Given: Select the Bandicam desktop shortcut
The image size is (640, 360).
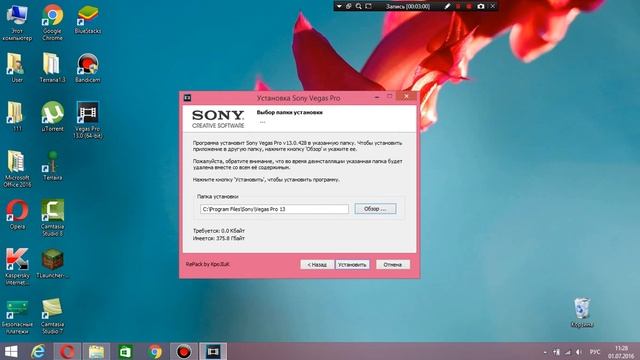Looking at the screenshot, I should 88,68.
